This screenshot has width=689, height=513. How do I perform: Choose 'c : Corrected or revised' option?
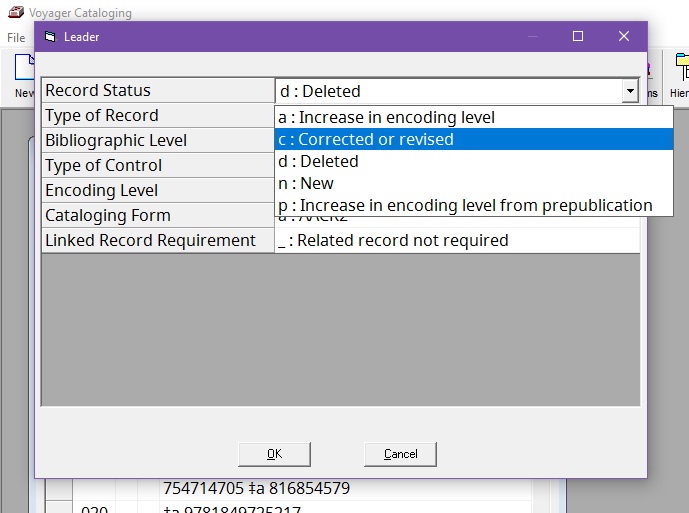pos(474,139)
